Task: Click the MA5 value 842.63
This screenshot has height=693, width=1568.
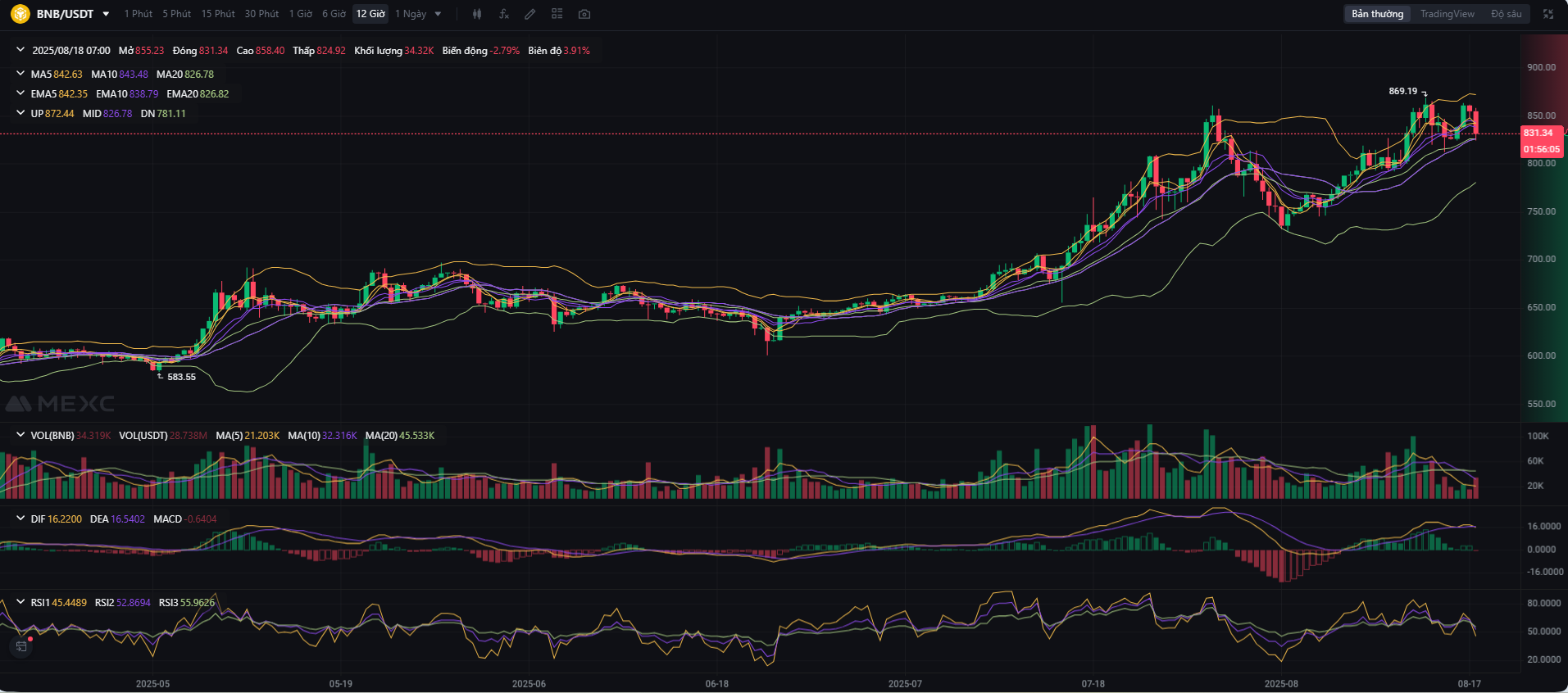Action: [x=68, y=74]
